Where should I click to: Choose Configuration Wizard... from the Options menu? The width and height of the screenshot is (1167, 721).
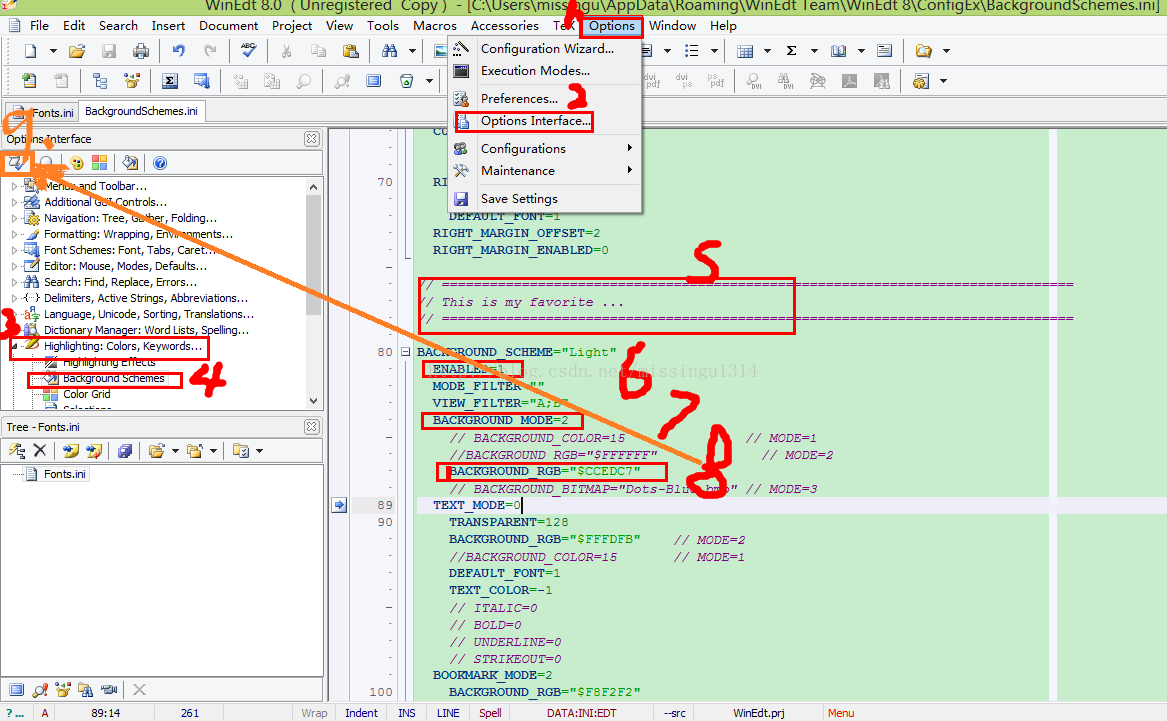544,48
